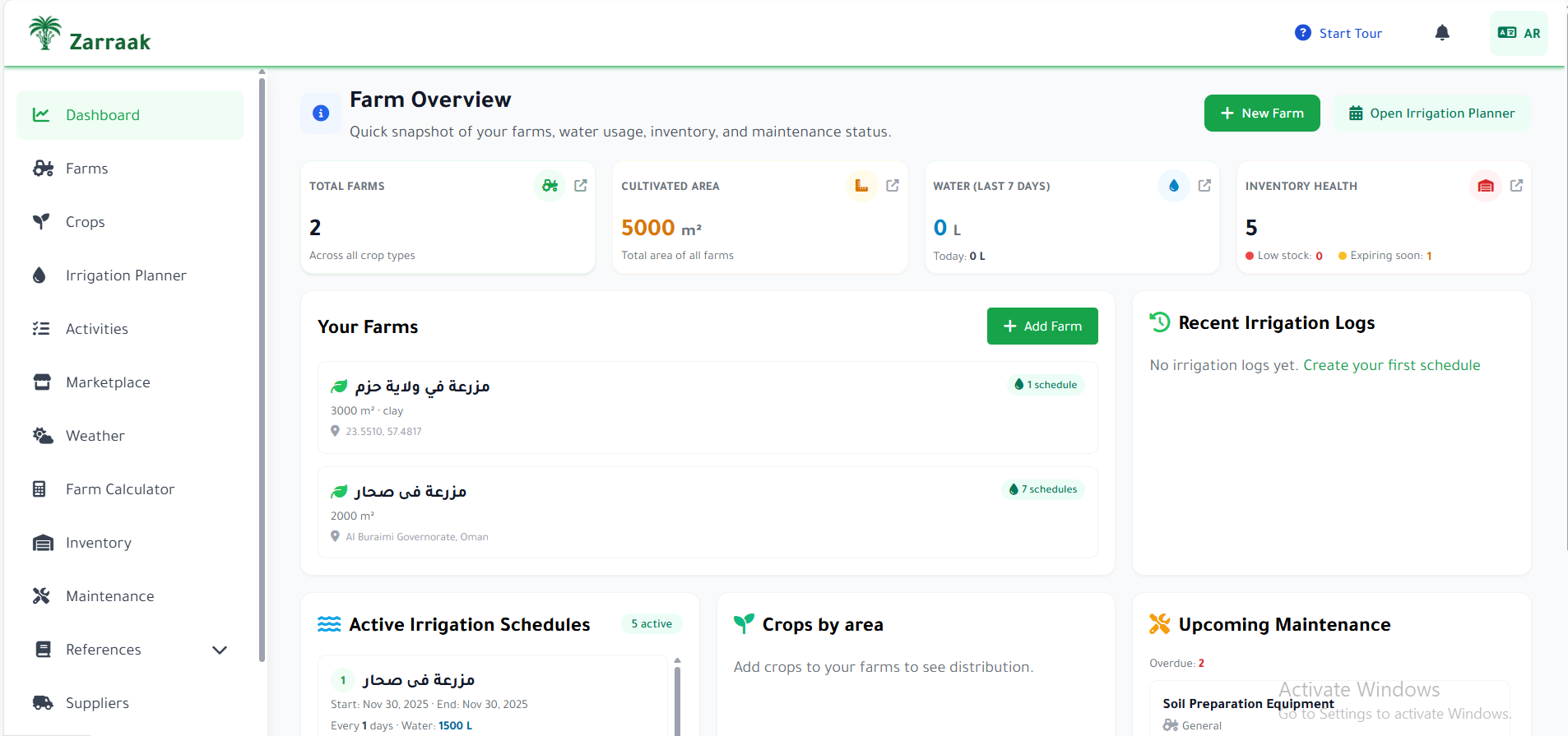Viewport: 1568px width, 736px height.
Task: Click the New Farm button
Action: click(x=1262, y=113)
